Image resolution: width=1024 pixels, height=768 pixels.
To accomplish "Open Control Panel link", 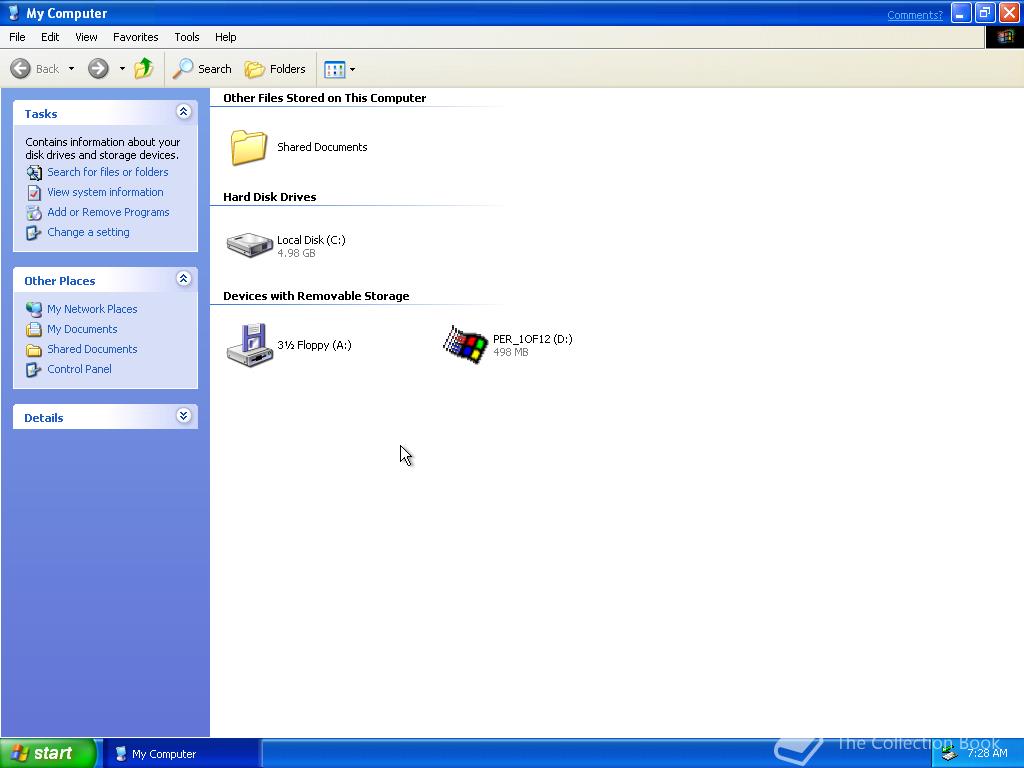I will [79, 369].
